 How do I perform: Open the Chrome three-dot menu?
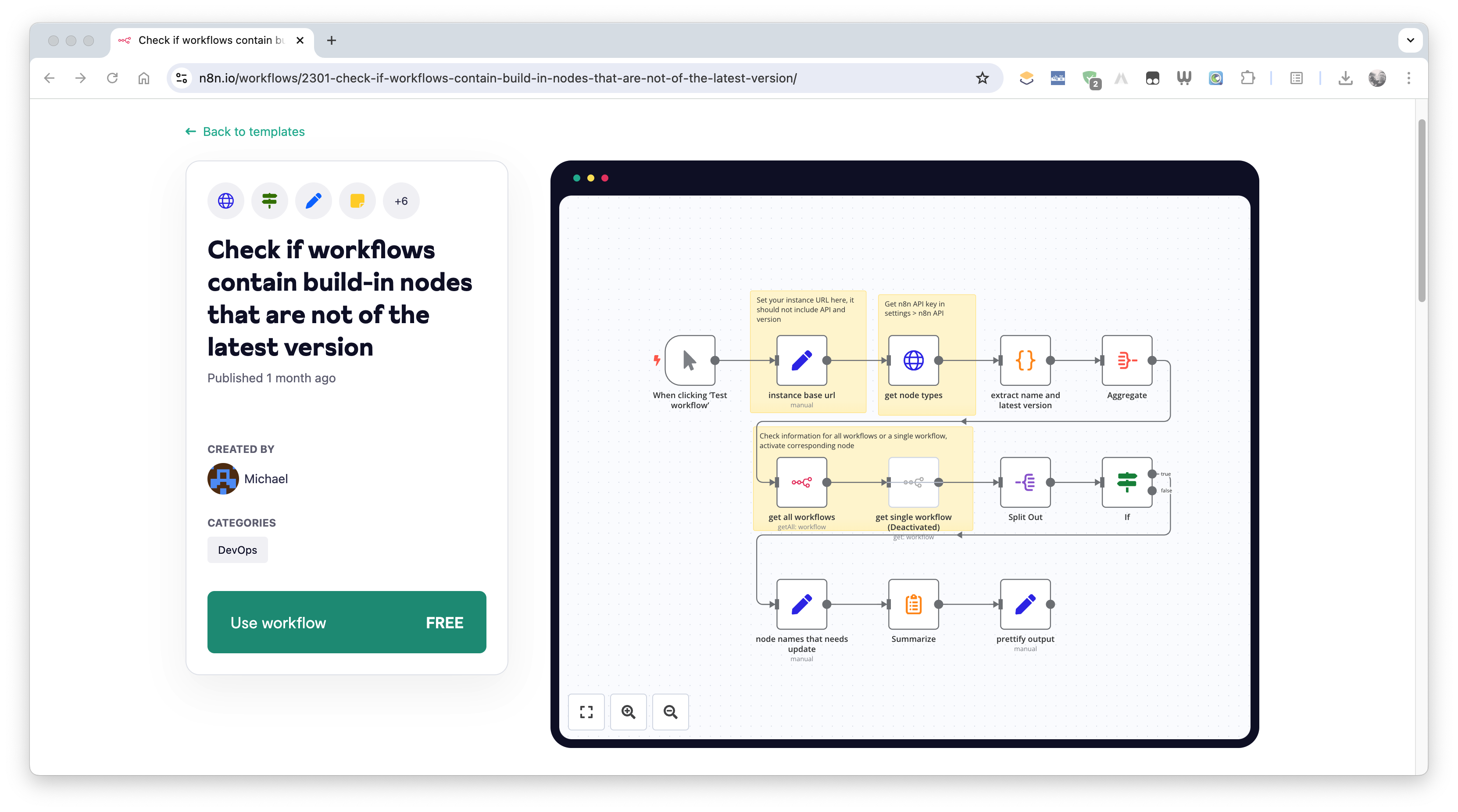pos(1409,78)
